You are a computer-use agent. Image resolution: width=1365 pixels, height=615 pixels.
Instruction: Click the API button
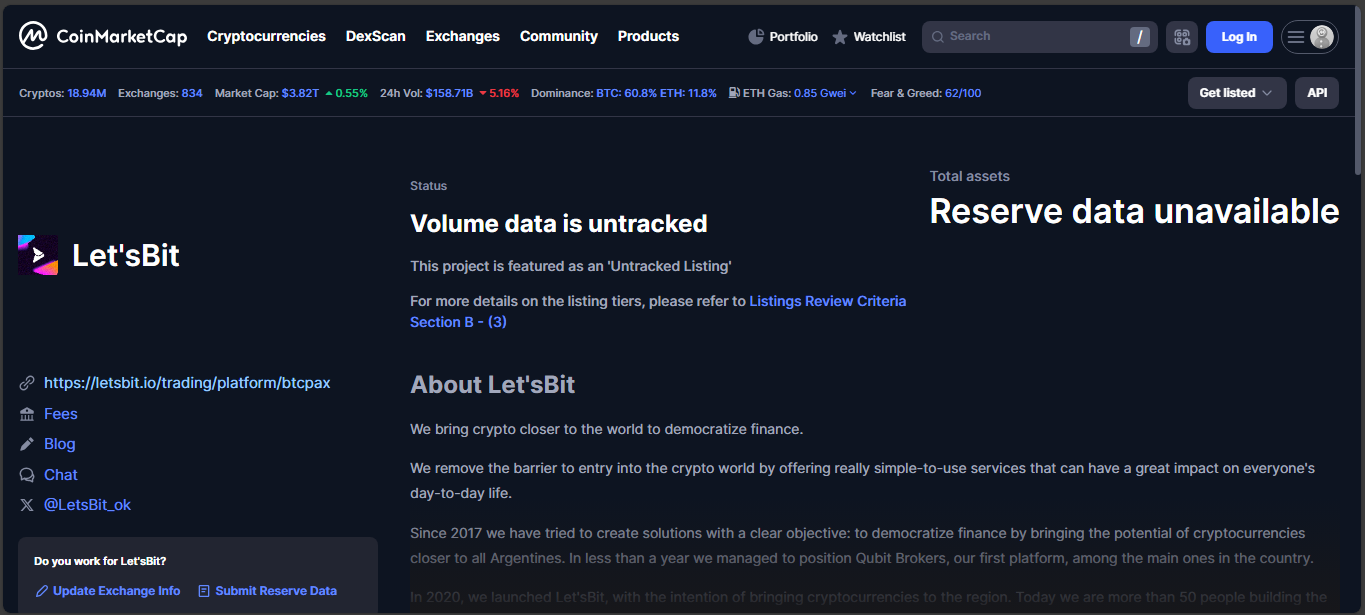pos(1316,93)
